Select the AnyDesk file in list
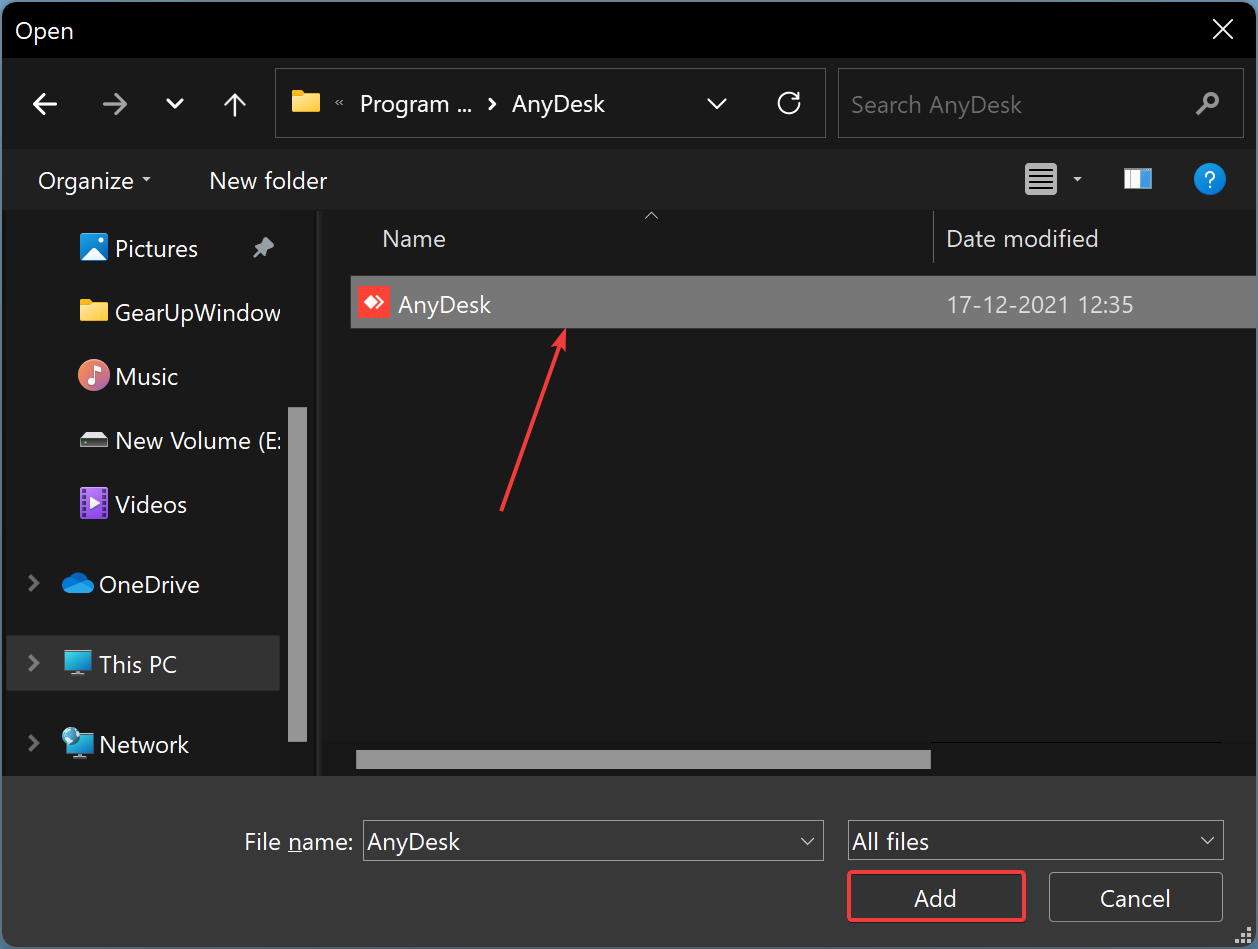Viewport: 1258px width, 949px height. [x=803, y=302]
